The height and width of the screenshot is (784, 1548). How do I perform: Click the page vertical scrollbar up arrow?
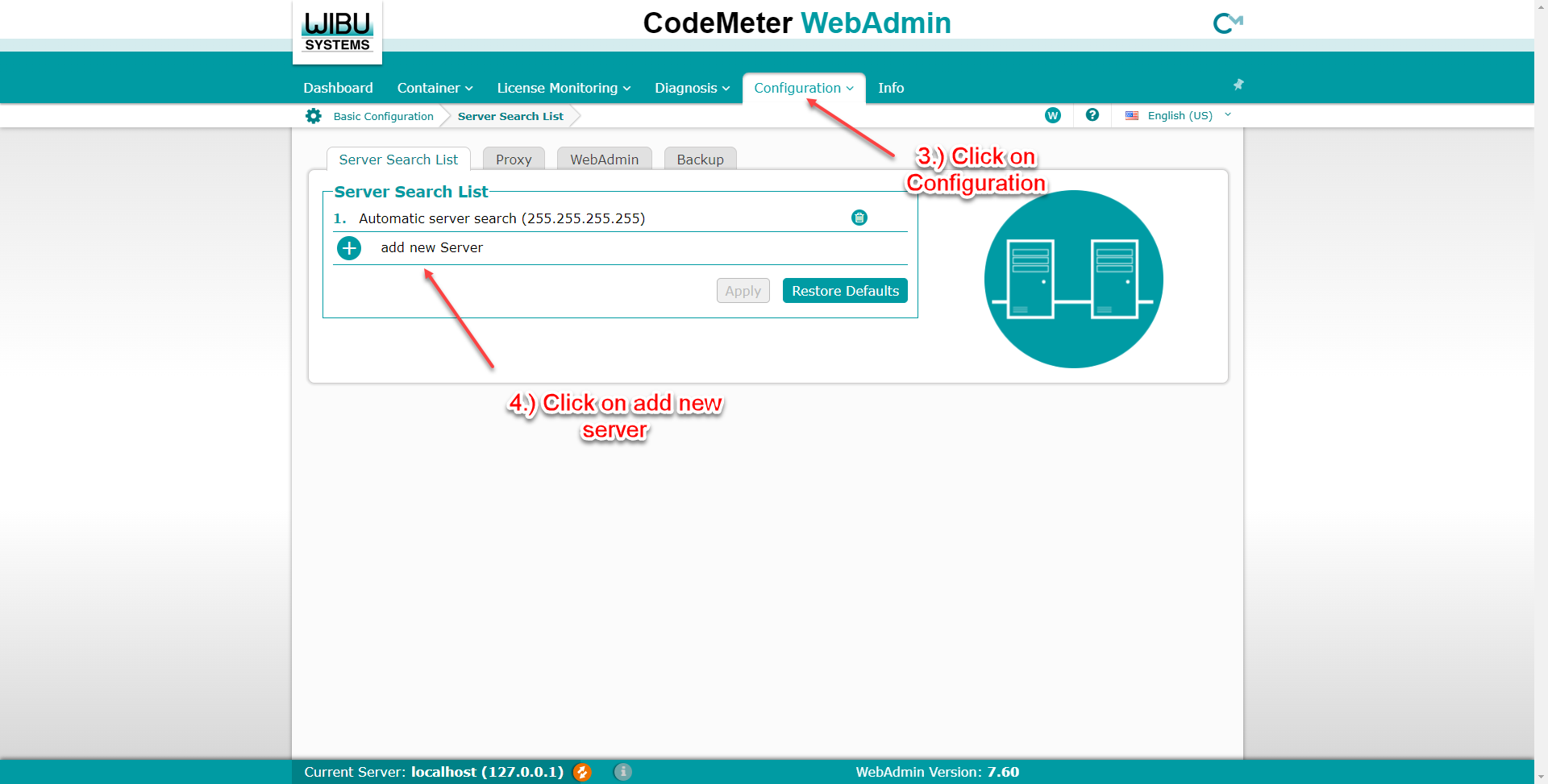point(1541,6)
